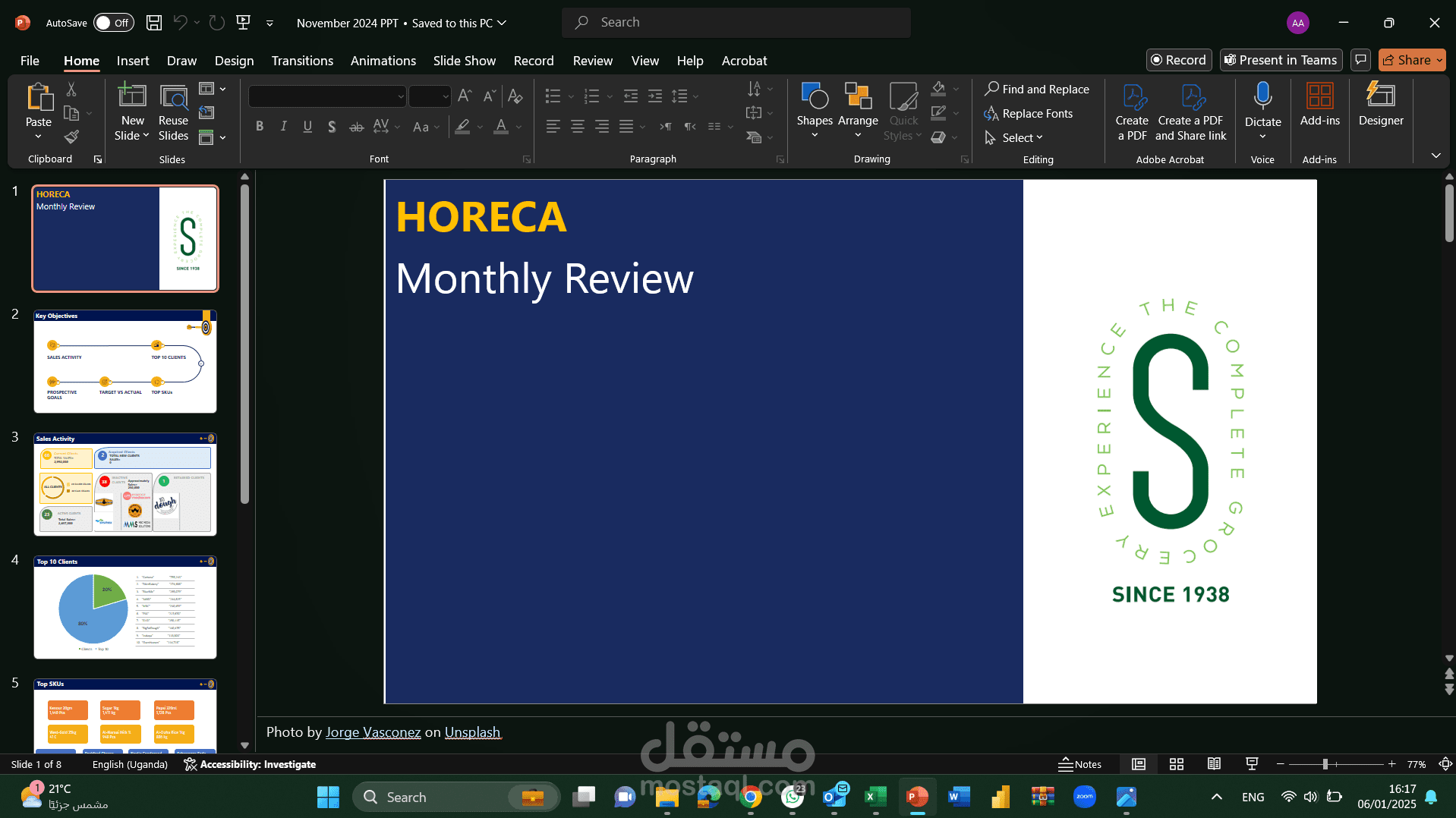Select the Top 10 Clients slide thumbnail
Screen dimensions: 1456x818
pyautogui.click(x=125, y=607)
